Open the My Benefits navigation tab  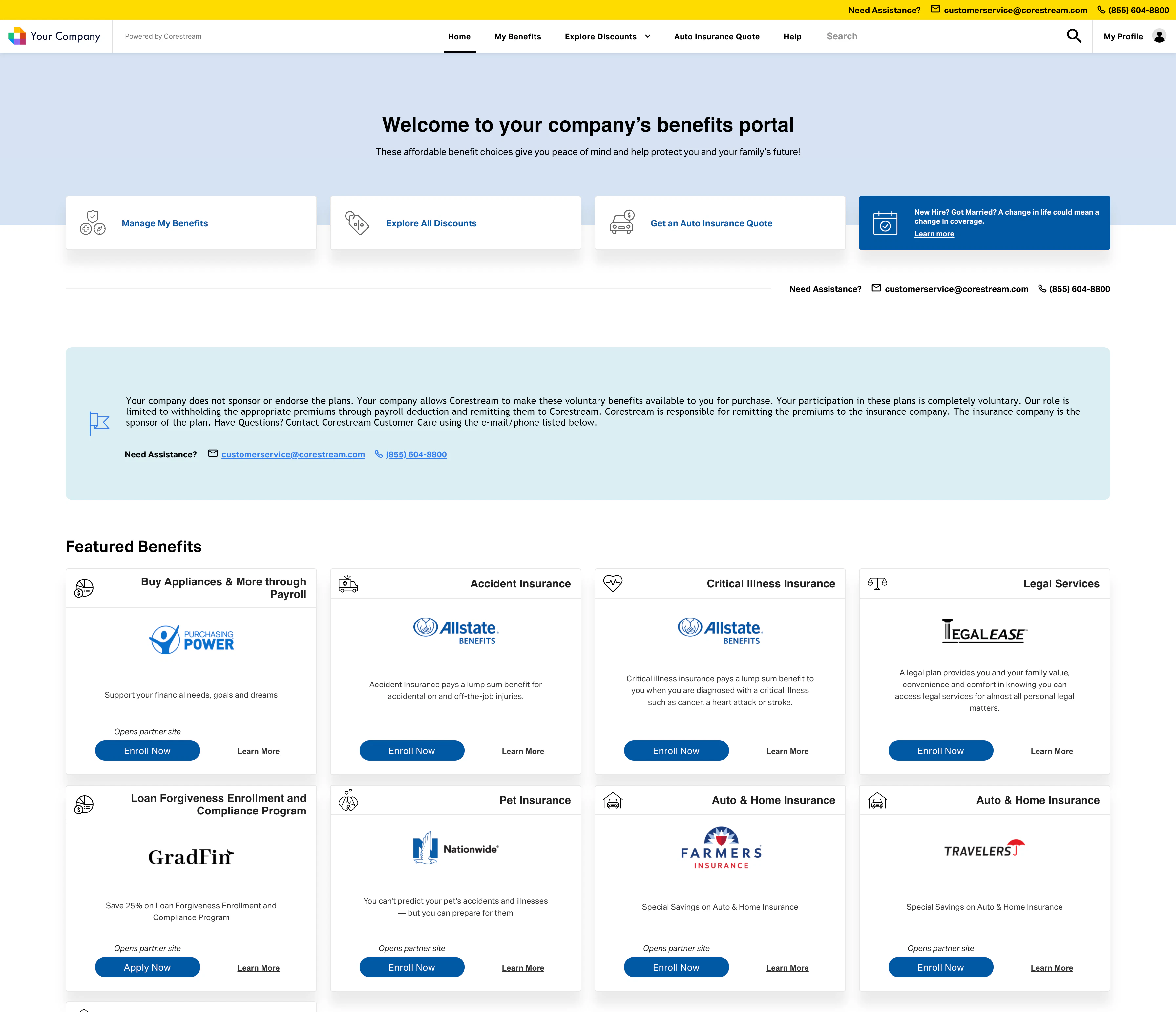(517, 36)
